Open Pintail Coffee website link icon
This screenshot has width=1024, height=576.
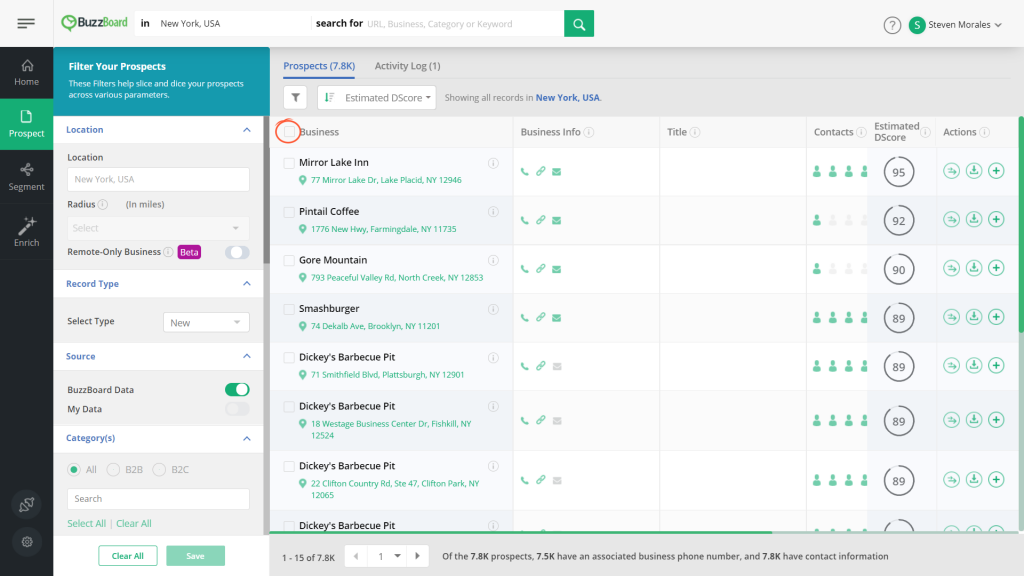point(541,220)
